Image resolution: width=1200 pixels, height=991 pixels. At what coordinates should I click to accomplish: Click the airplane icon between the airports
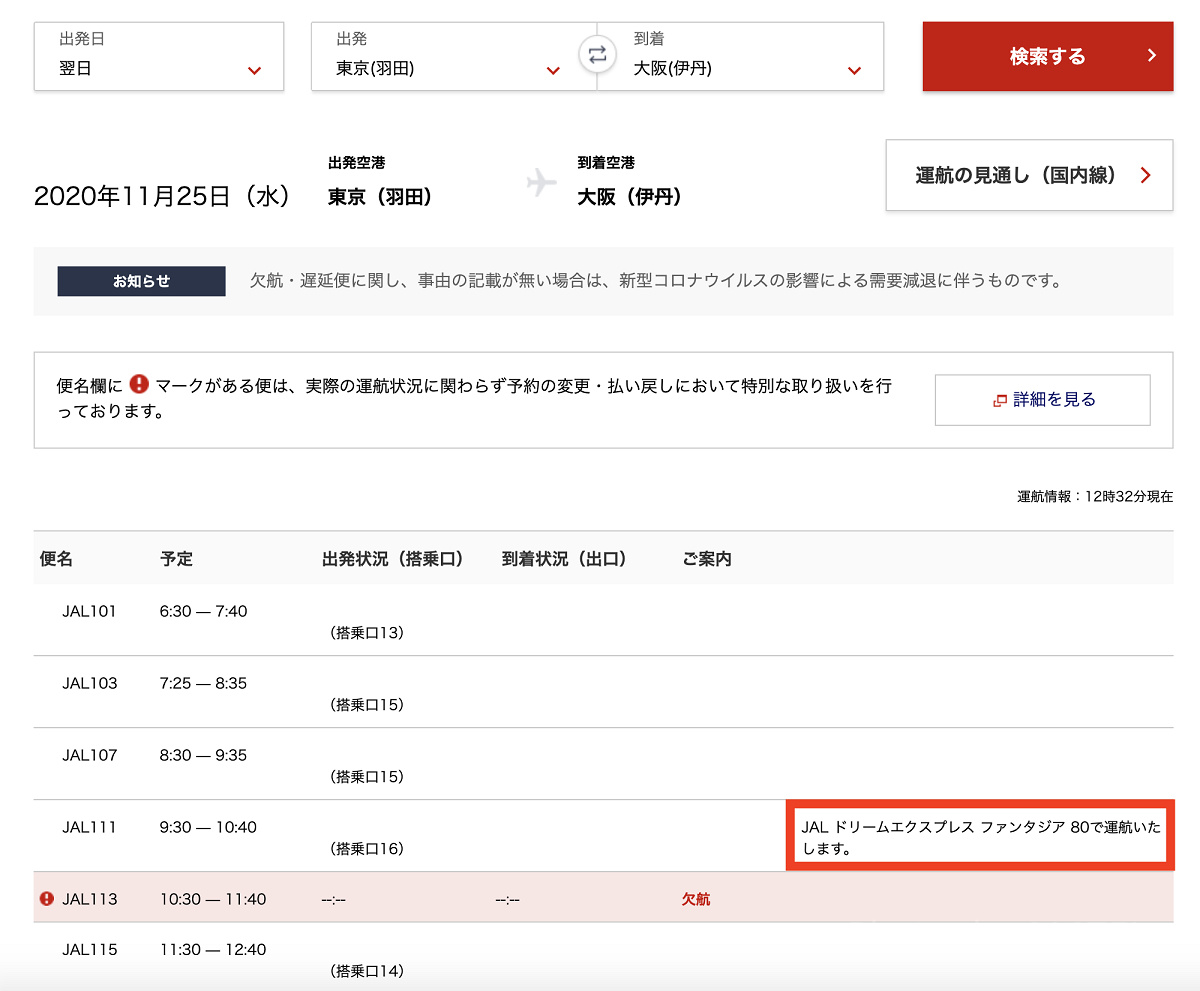pos(541,183)
